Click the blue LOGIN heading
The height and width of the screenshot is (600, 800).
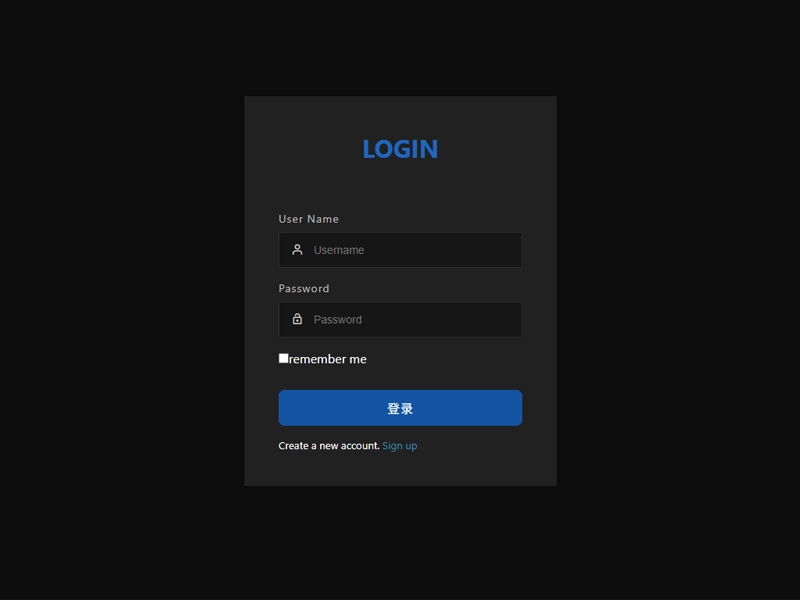(400, 149)
